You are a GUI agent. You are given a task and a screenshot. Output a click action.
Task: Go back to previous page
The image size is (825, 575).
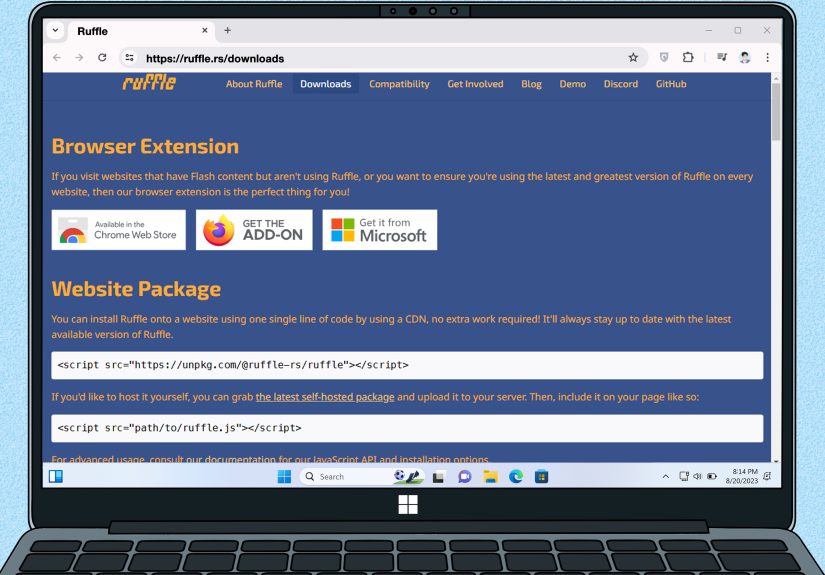click(x=57, y=58)
